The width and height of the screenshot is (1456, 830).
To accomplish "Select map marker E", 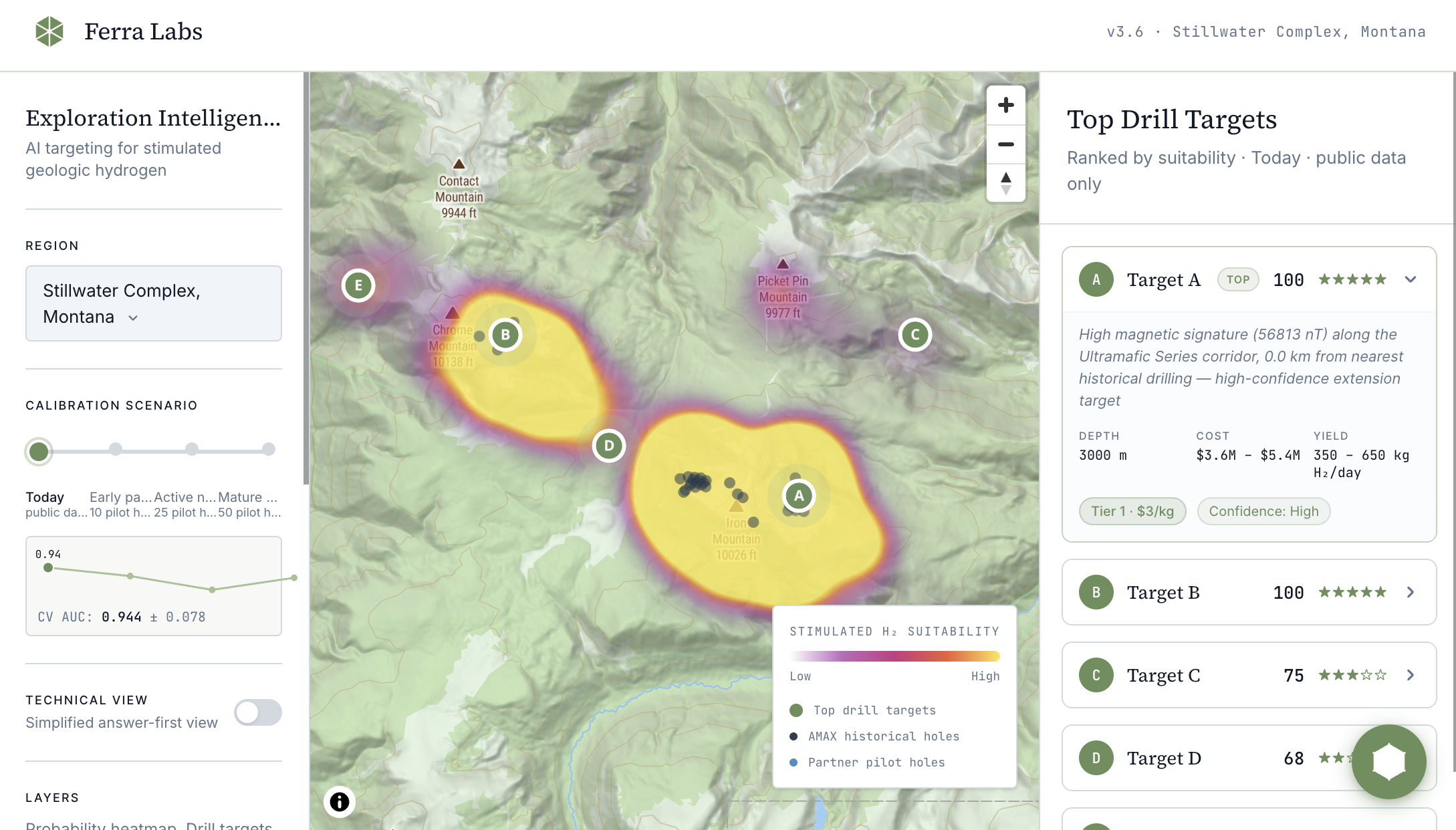I will 358,285.
